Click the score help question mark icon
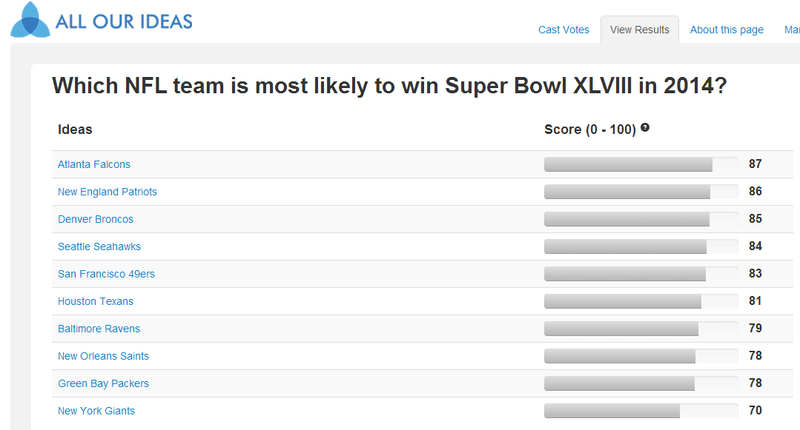The width and height of the screenshot is (800, 430). (x=645, y=128)
